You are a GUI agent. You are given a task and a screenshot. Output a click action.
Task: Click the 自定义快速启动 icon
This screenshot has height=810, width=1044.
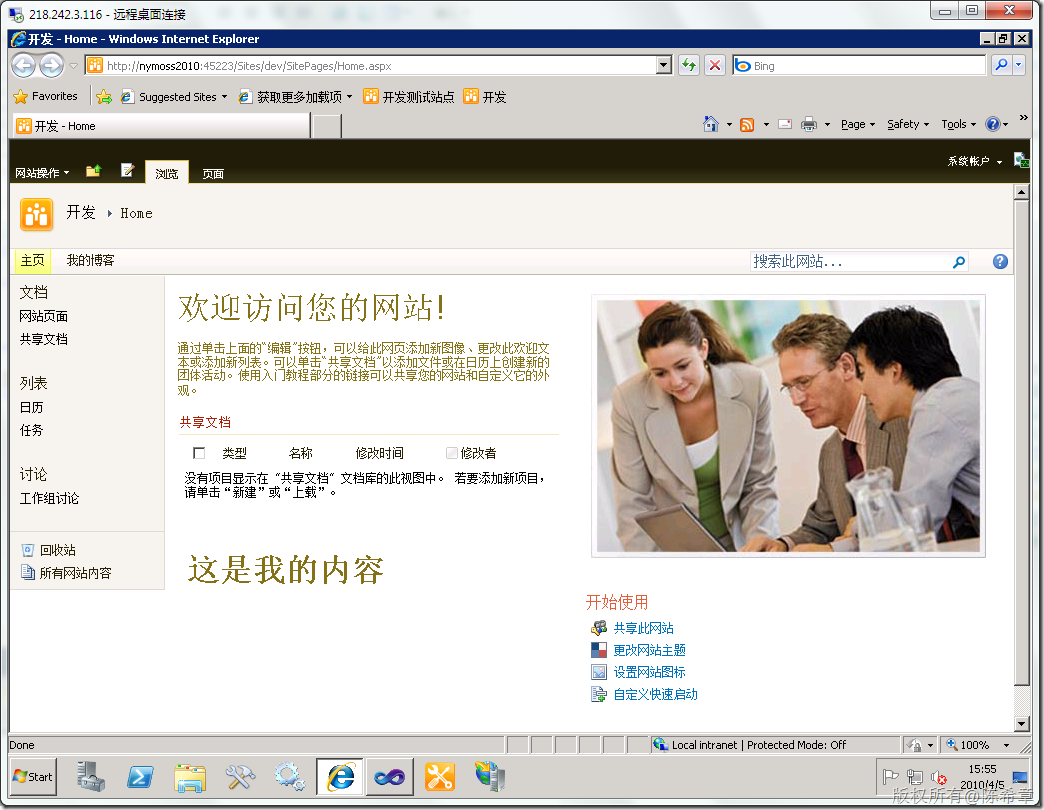pos(599,694)
